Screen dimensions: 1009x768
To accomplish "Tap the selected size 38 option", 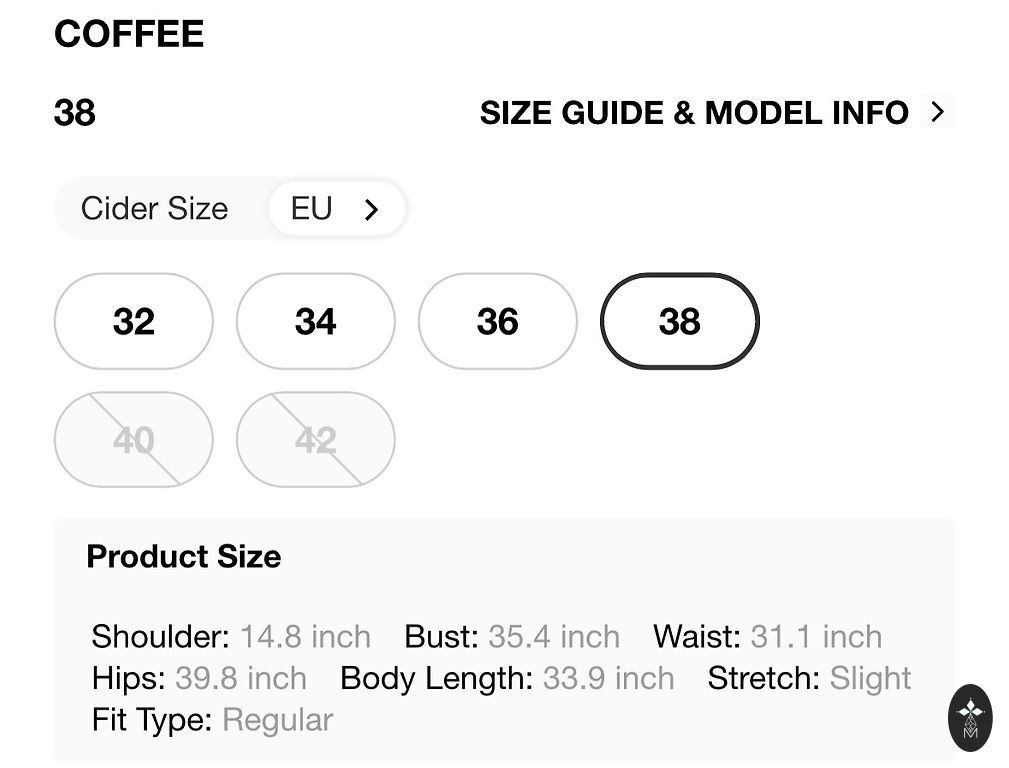I will click(x=679, y=321).
